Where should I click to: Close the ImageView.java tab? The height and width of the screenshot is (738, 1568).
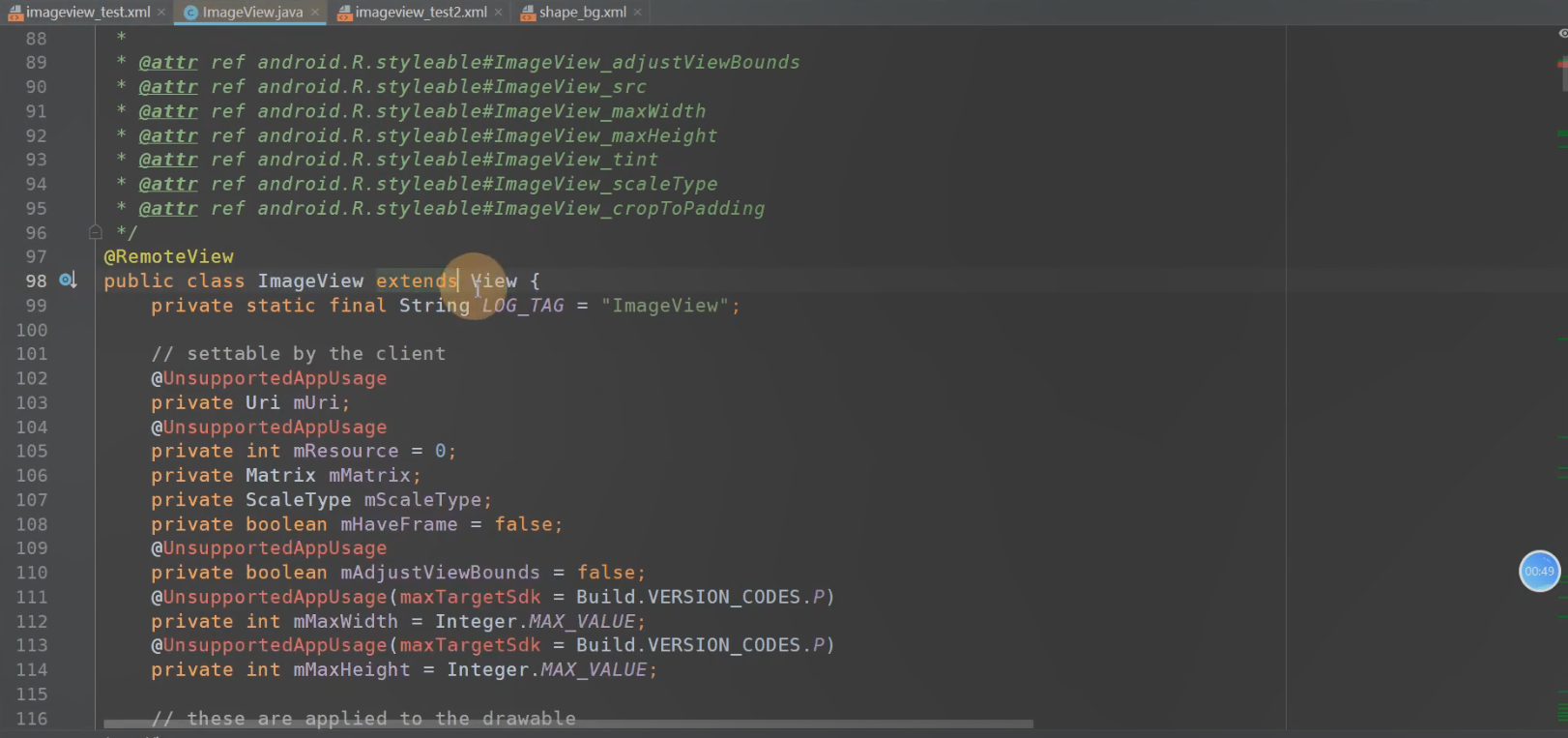(315, 12)
